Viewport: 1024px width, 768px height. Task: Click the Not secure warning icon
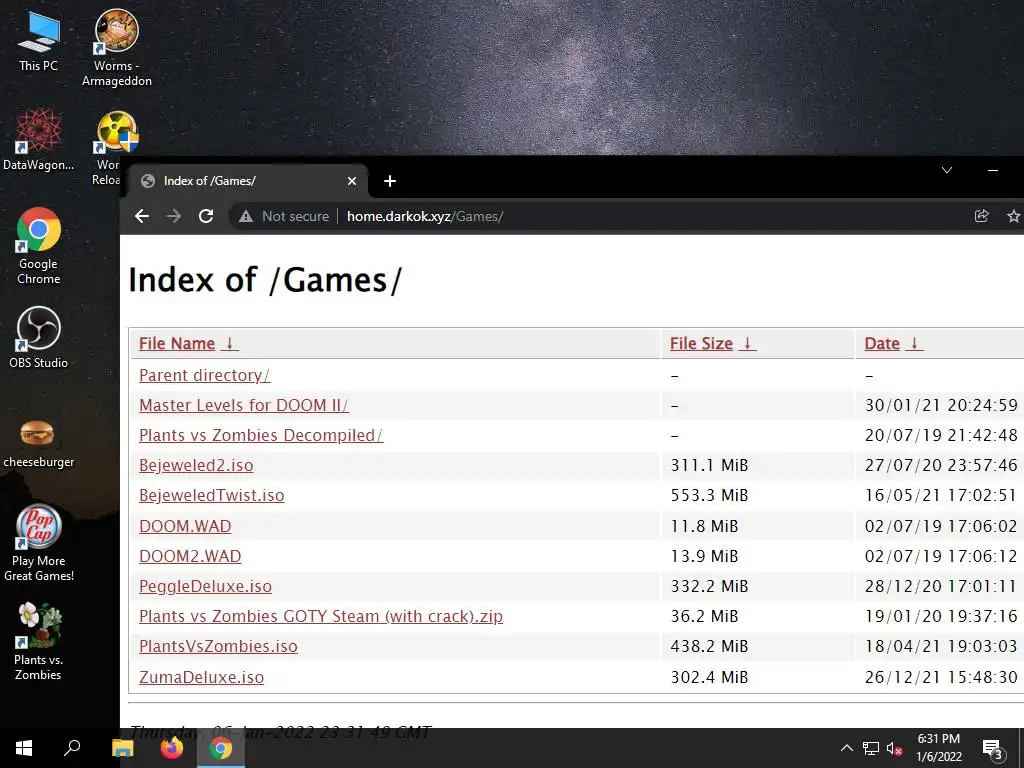246,216
